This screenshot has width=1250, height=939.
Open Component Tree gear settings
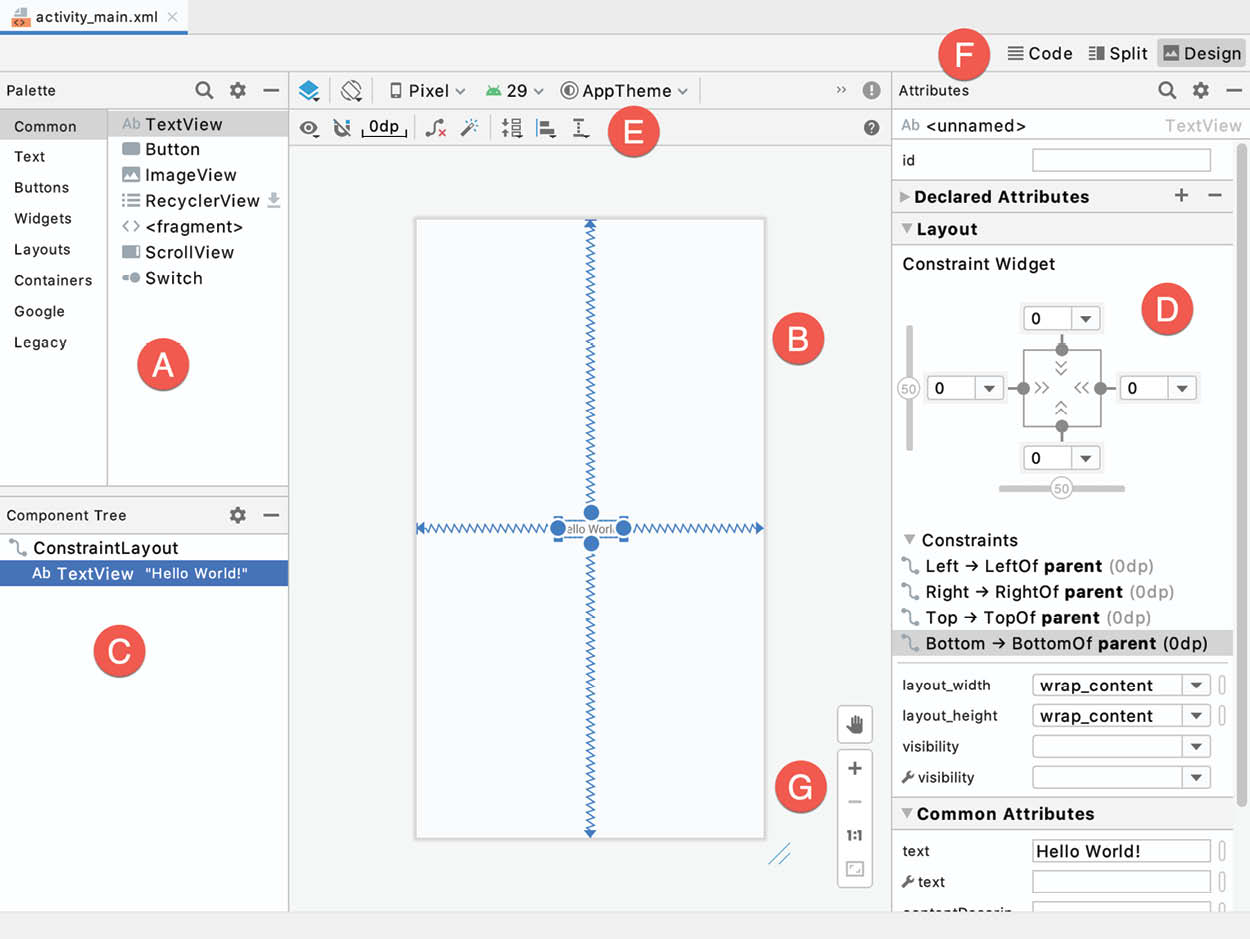237,515
